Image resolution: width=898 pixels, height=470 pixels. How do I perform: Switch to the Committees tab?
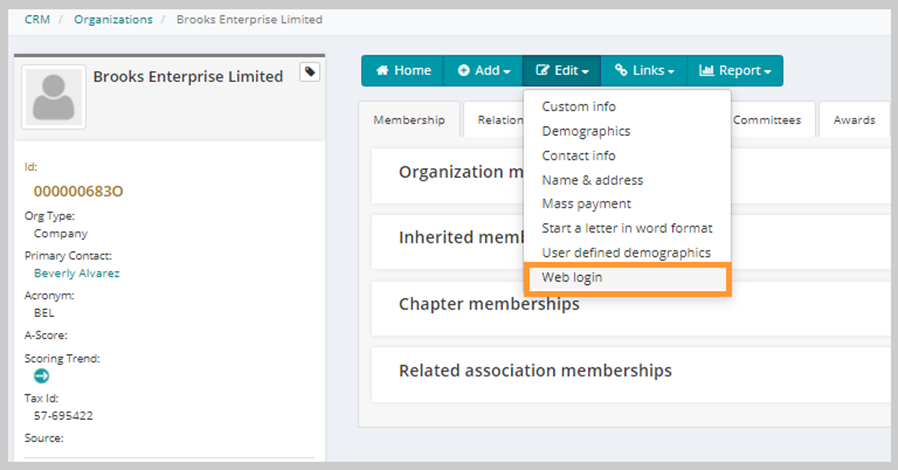click(x=766, y=120)
